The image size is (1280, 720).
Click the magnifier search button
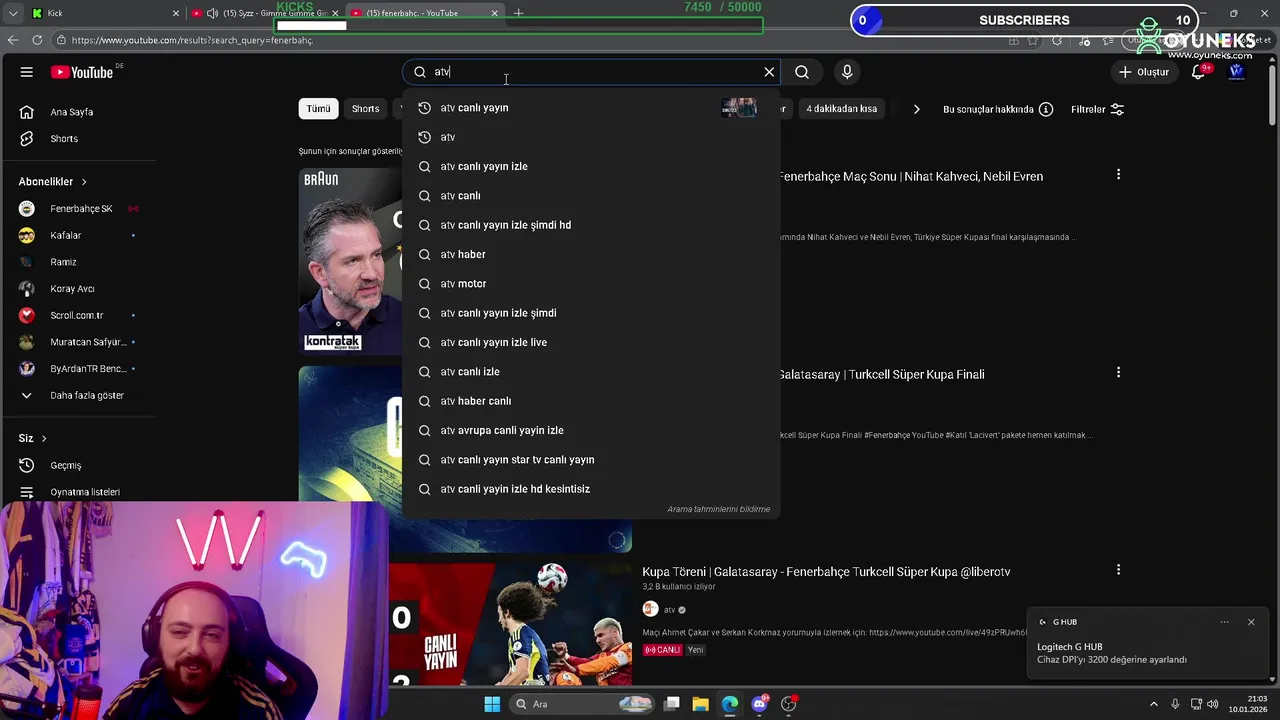[802, 72]
